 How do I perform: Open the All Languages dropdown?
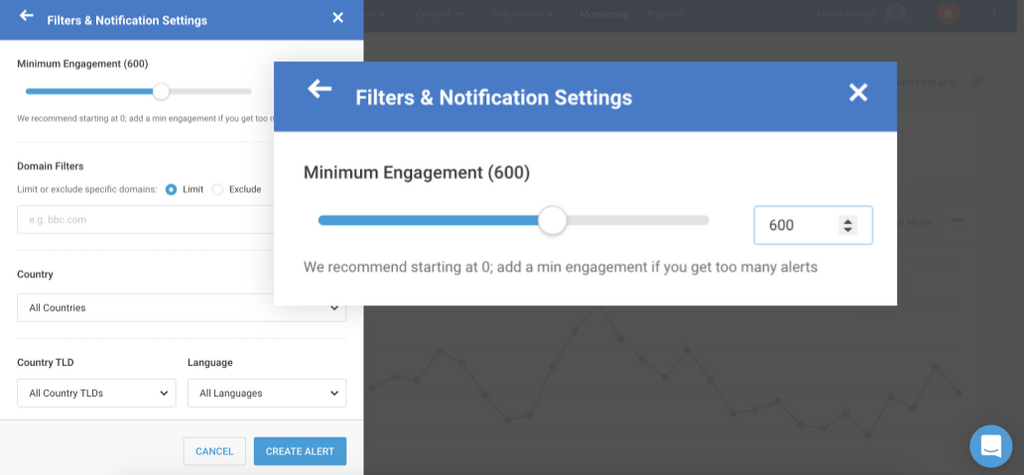[267, 393]
